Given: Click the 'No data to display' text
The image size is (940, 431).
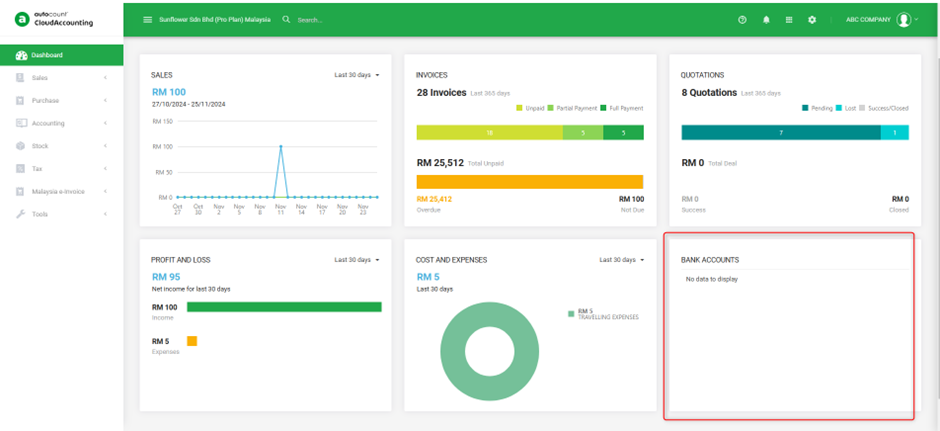Looking at the screenshot, I should [x=712, y=279].
